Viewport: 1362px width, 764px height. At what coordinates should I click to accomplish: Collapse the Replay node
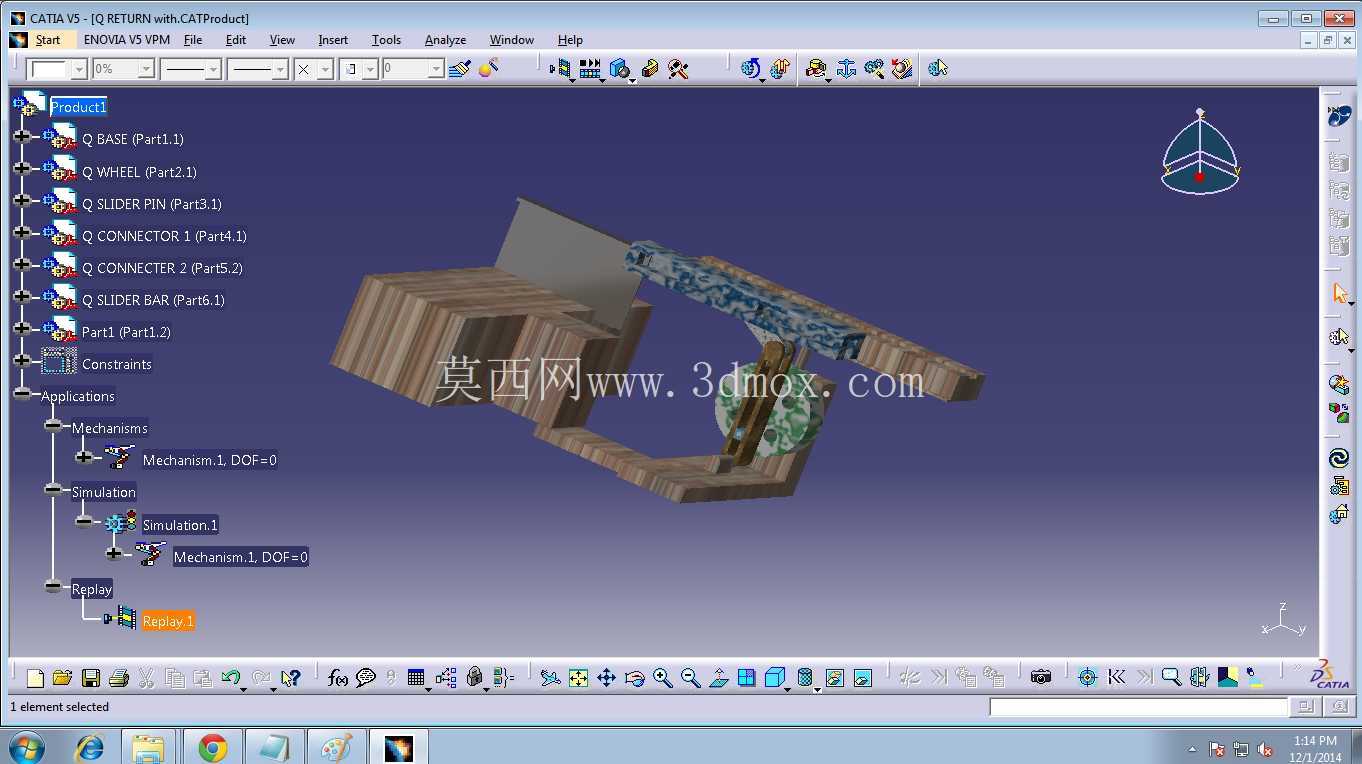tap(53, 586)
